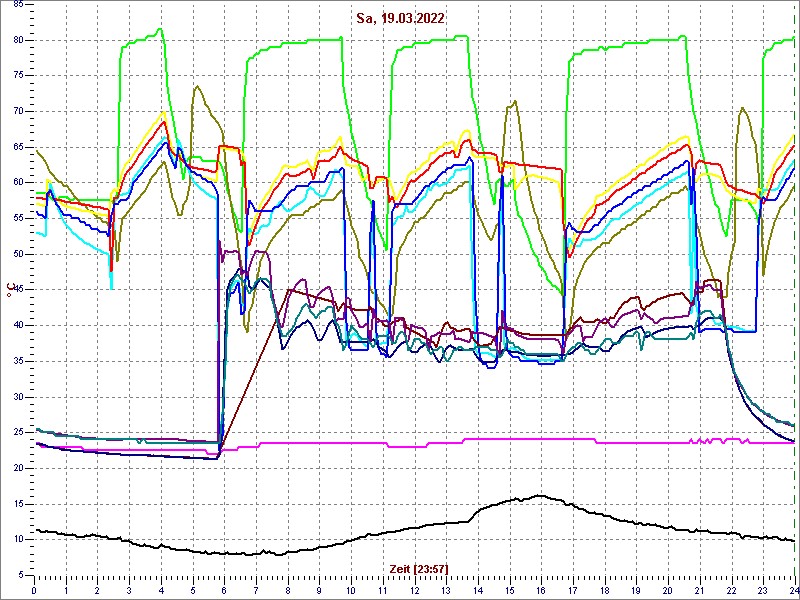Screen dimensions: 800x600
Task: Click hour 23 on the time axis
Action: [762, 589]
